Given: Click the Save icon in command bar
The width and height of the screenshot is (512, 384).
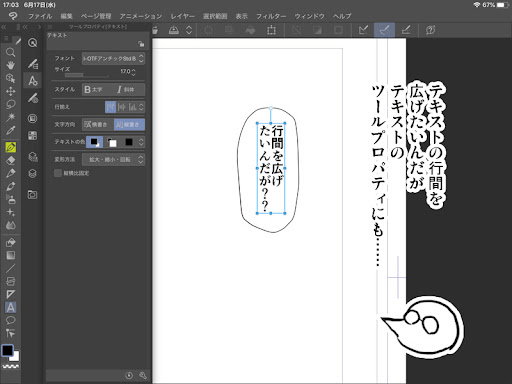Looking at the screenshot, I should 174,30.
